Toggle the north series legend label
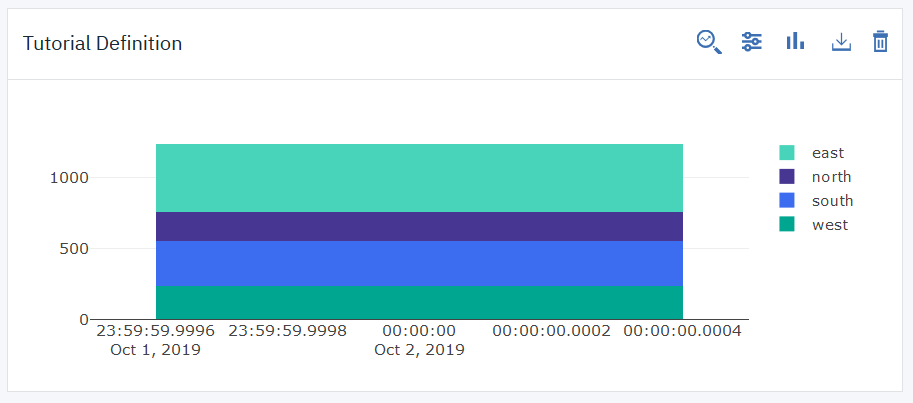The width and height of the screenshot is (913, 403). pos(832,177)
